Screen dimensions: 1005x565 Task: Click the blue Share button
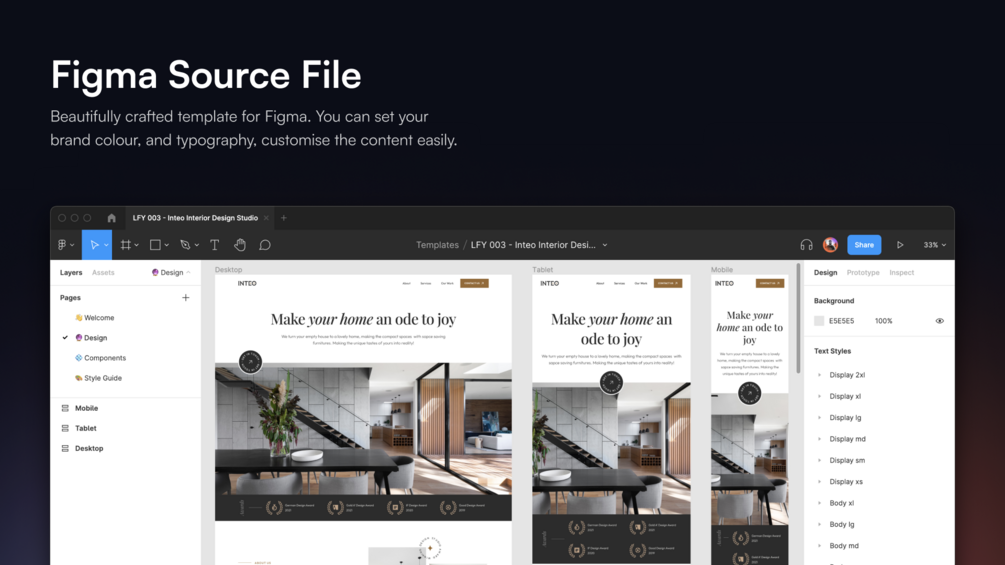[864, 245]
